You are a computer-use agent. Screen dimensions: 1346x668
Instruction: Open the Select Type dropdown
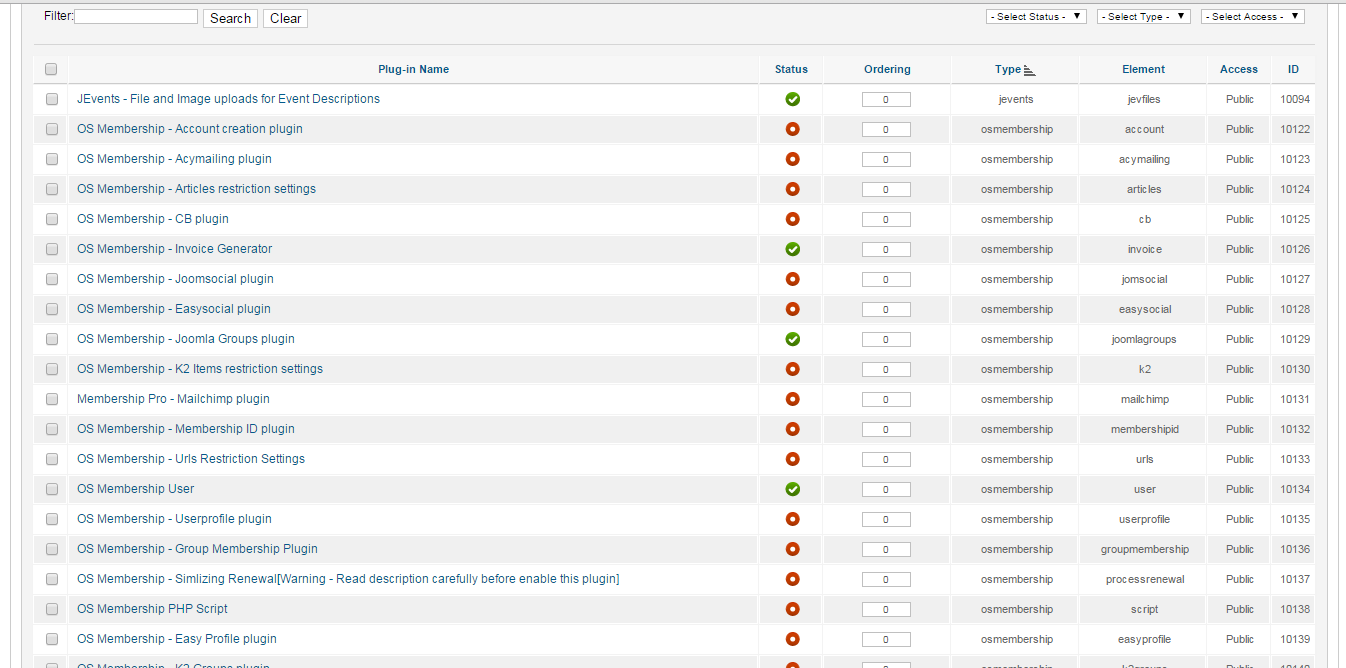[1144, 16]
